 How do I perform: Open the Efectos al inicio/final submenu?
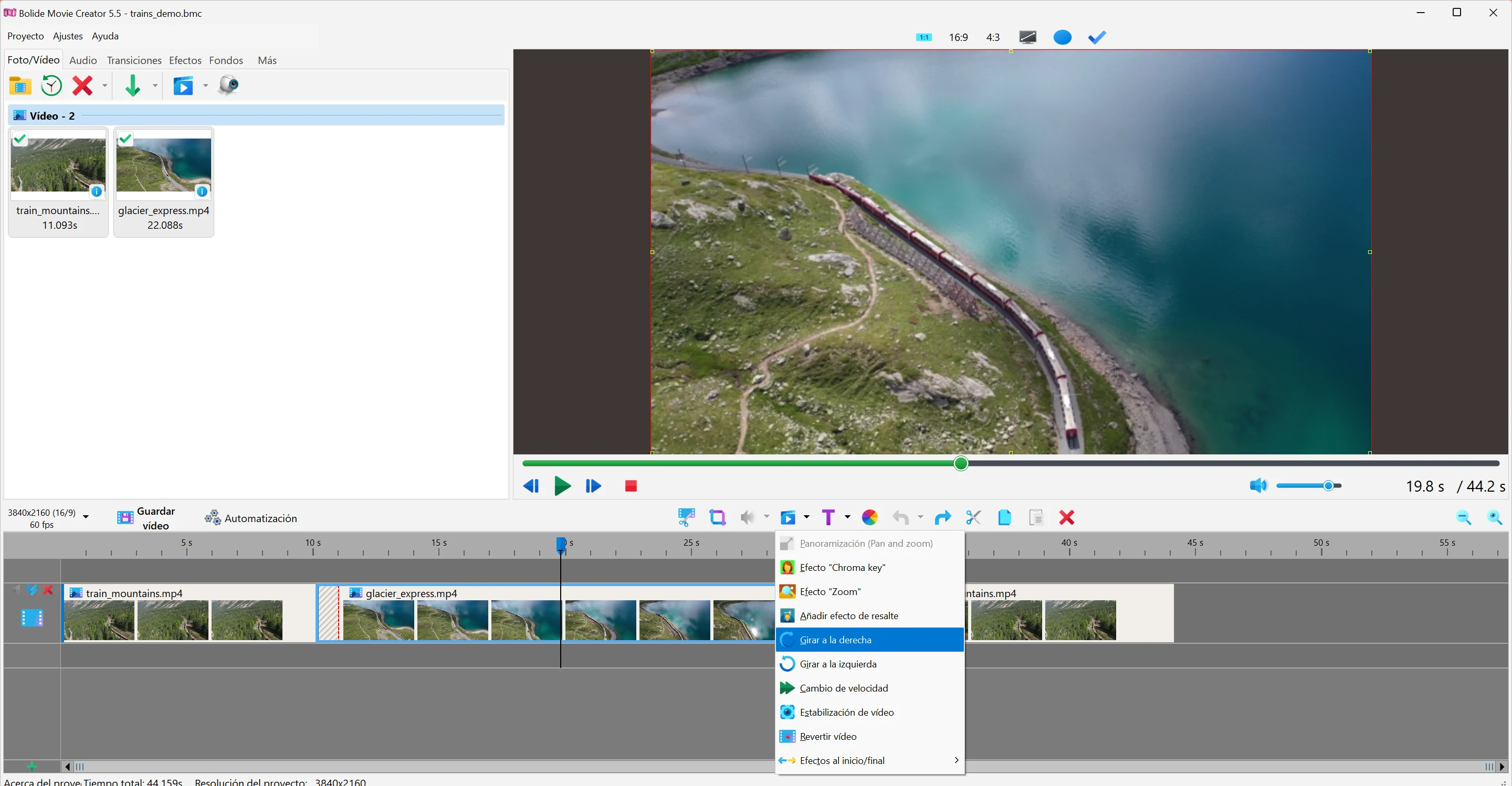point(869,761)
